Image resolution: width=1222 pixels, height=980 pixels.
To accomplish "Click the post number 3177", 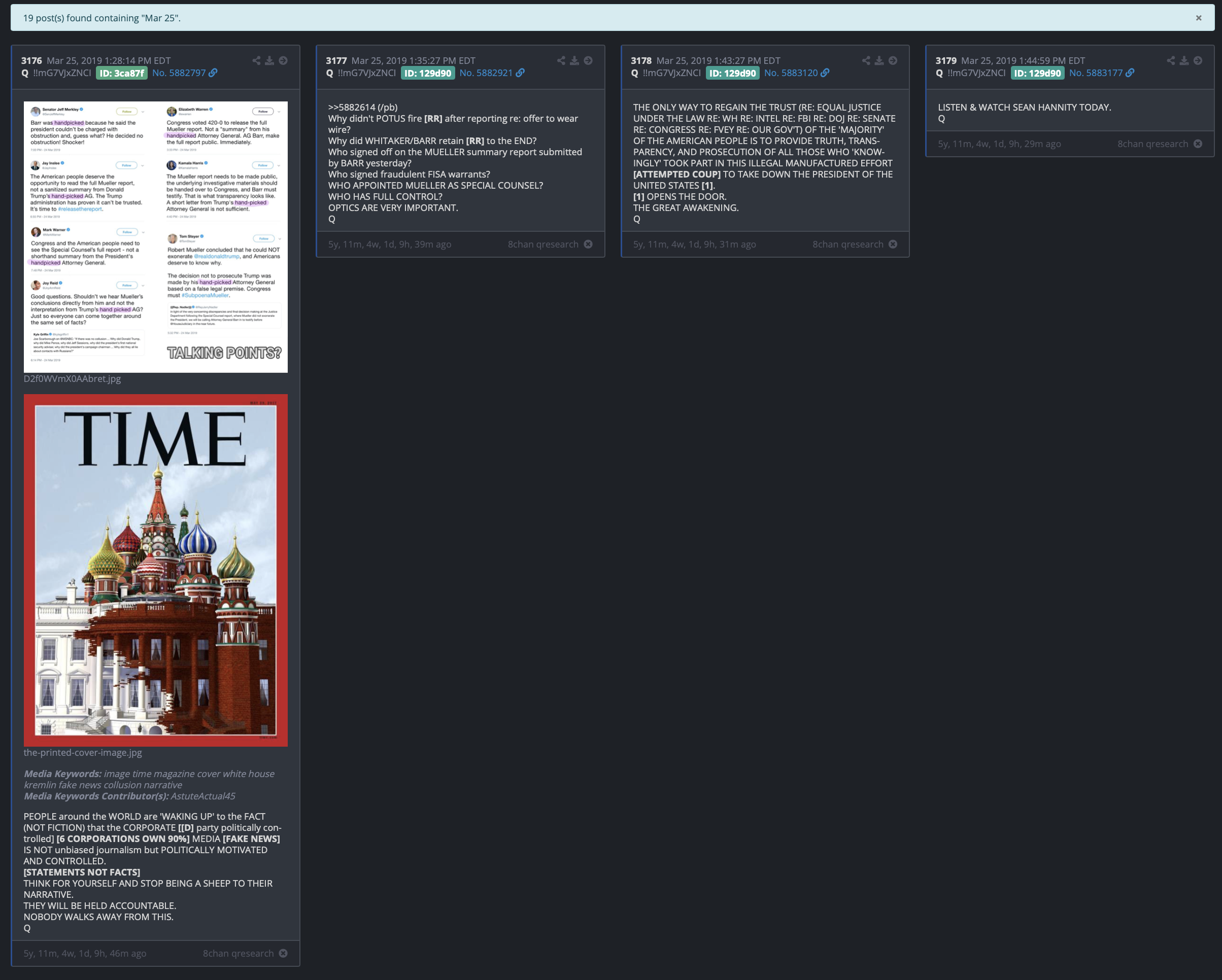I will (x=336, y=60).
